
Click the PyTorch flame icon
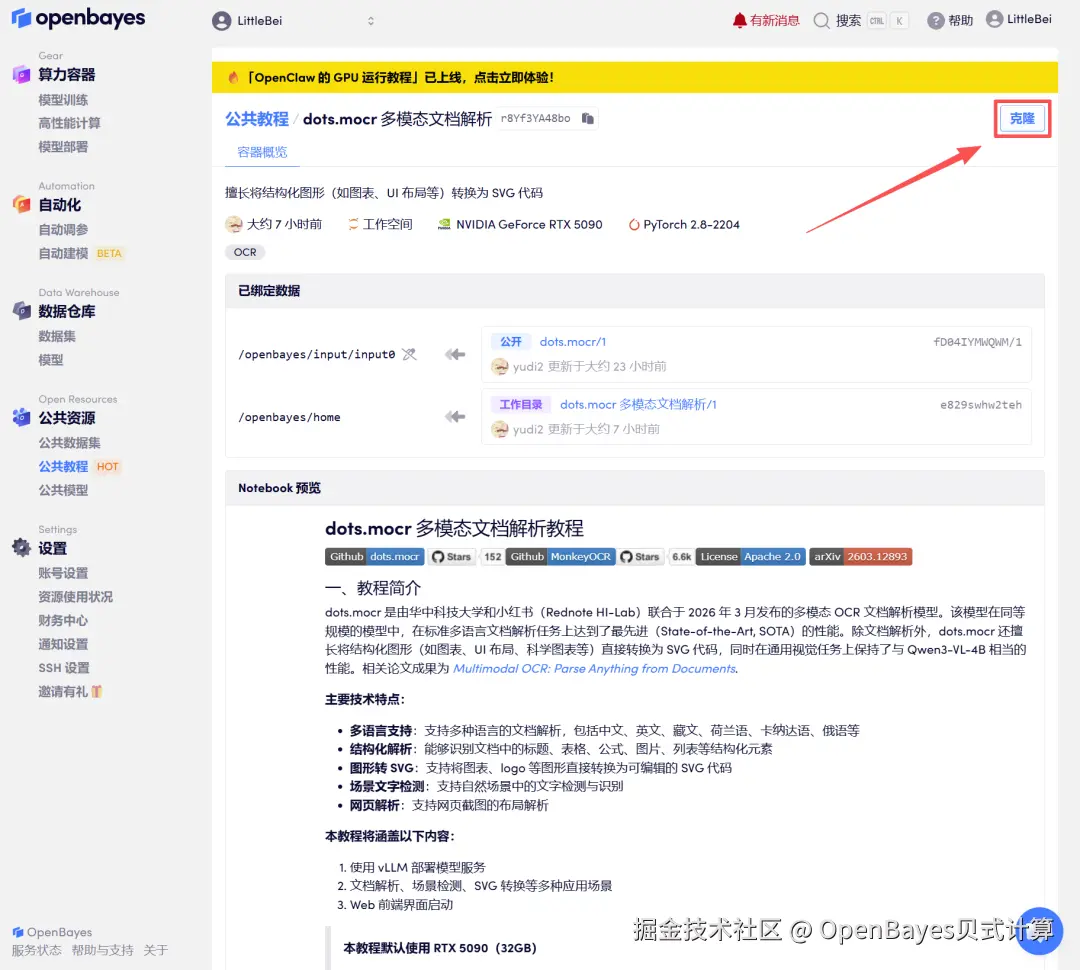(x=634, y=225)
